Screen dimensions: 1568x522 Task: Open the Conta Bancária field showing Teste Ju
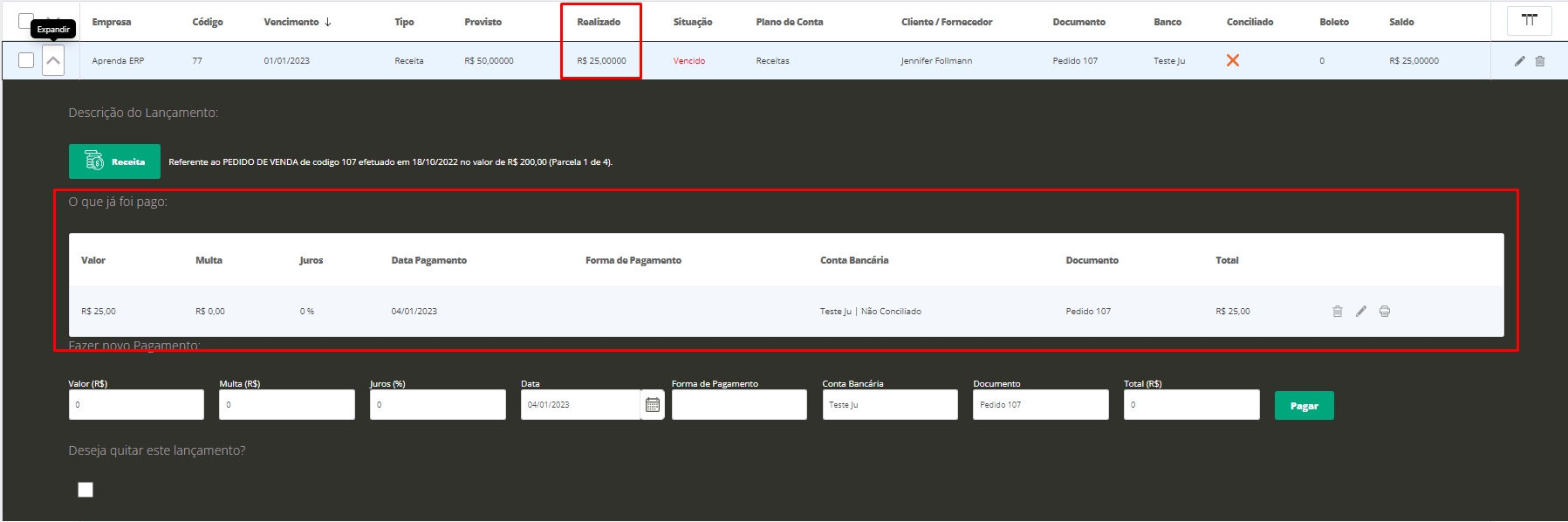889,405
